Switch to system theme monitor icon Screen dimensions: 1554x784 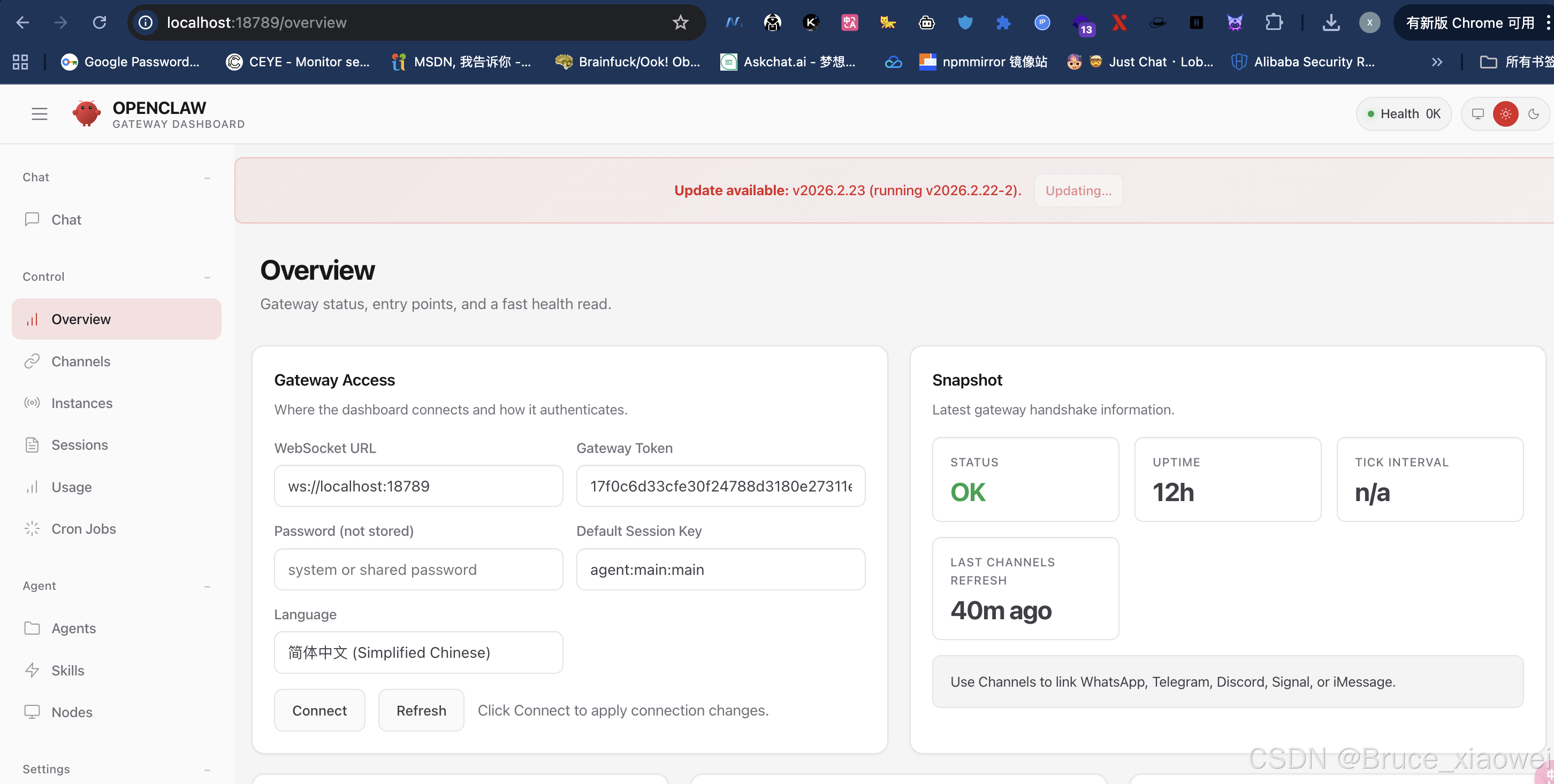(x=1477, y=113)
